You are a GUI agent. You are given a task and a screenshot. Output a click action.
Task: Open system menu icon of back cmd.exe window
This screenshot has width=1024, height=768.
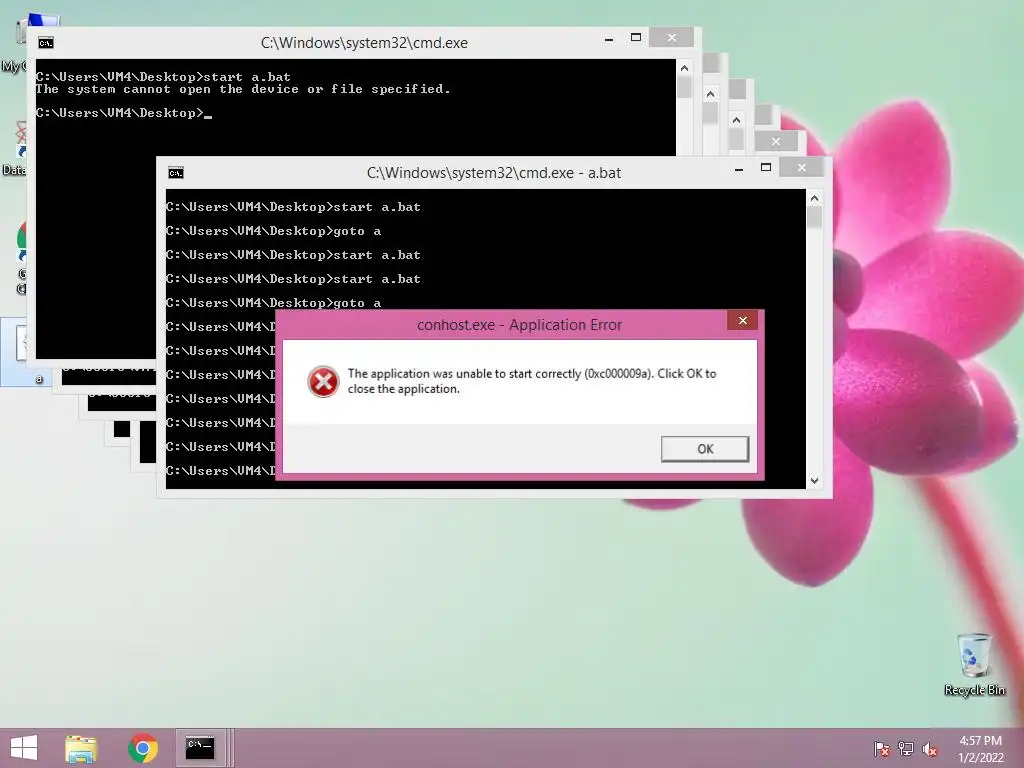point(46,43)
